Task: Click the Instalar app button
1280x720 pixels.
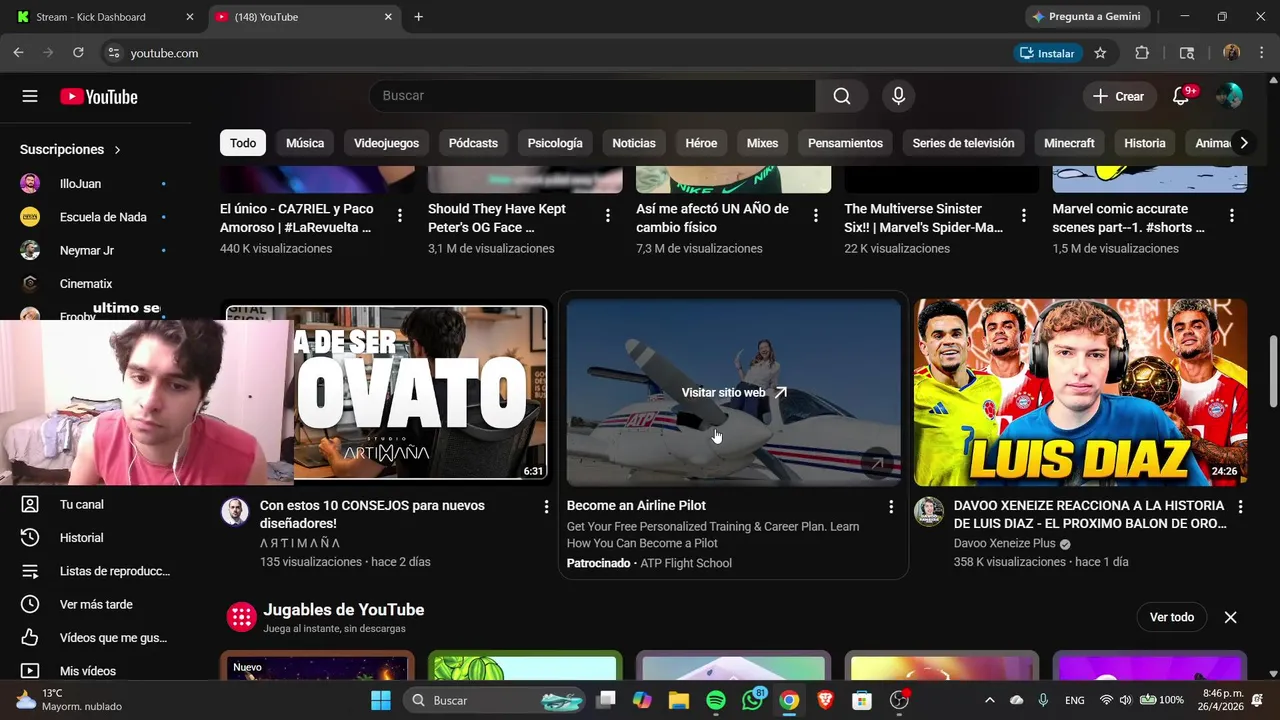Action: click(x=1047, y=53)
